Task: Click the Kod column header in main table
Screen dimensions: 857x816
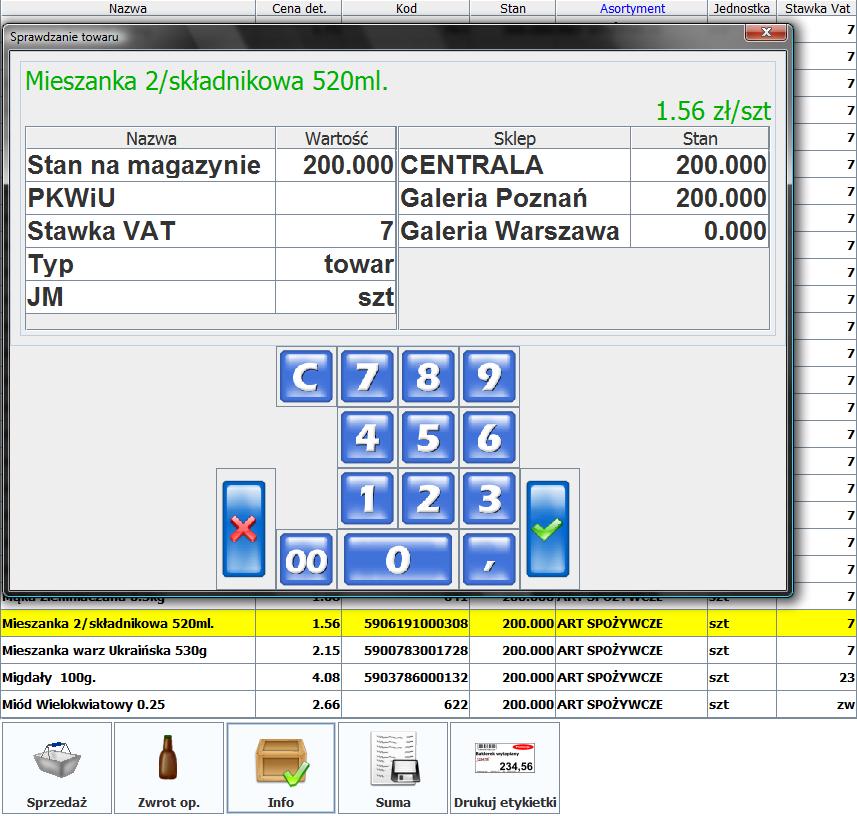Action: [x=406, y=8]
